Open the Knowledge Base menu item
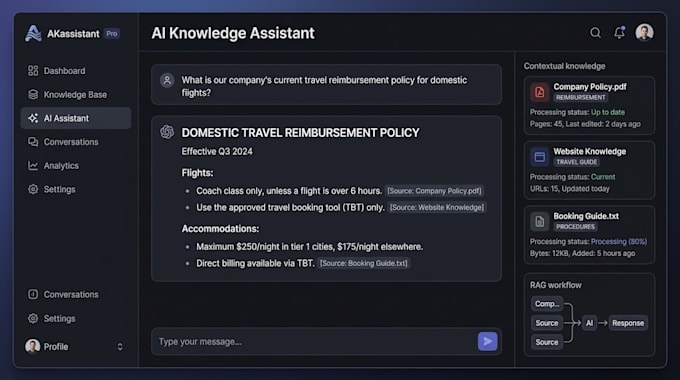Image resolution: width=680 pixels, height=380 pixels. click(x=75, y=95)
